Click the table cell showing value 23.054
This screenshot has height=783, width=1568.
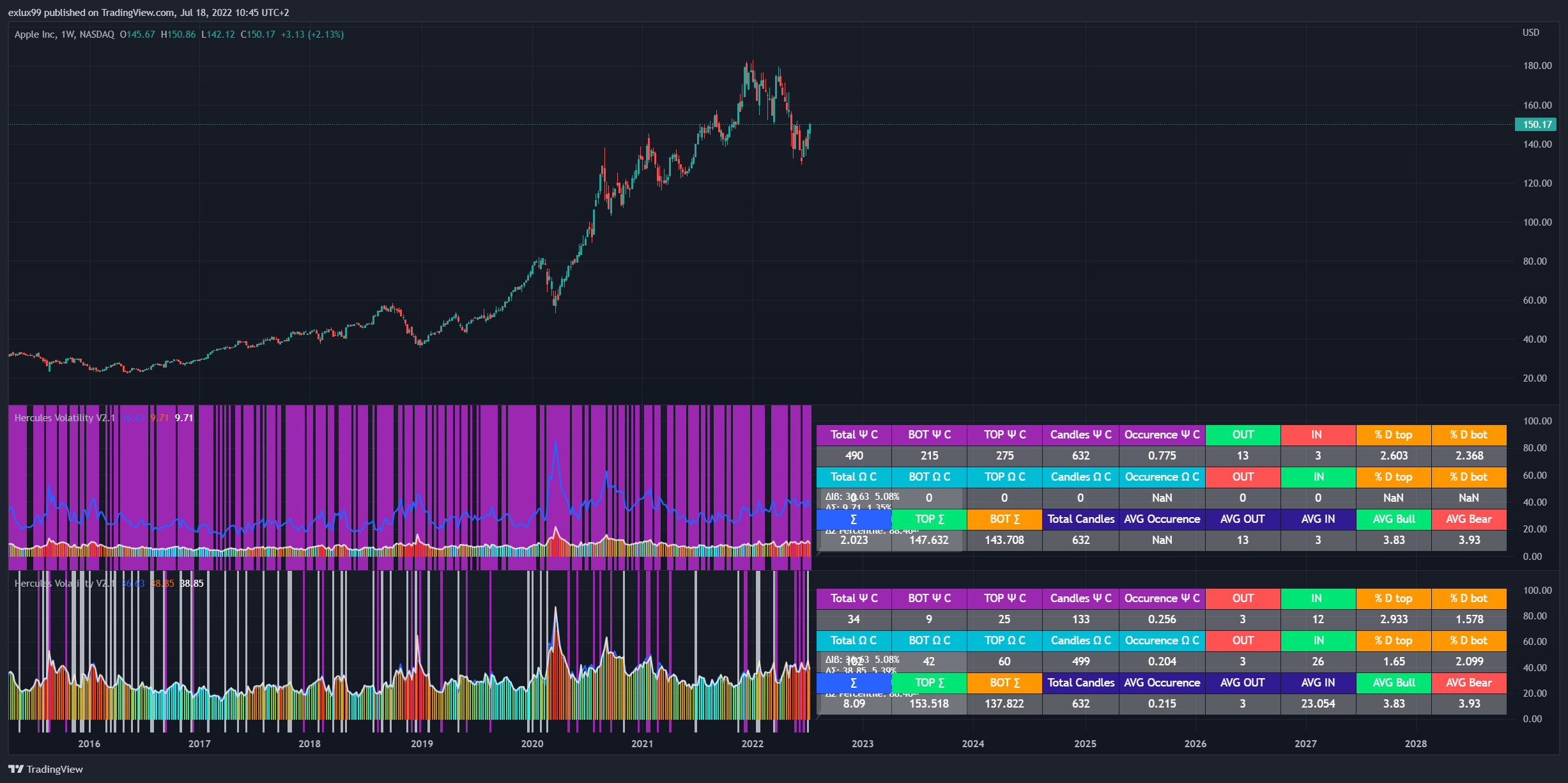tap(1318, 704)
